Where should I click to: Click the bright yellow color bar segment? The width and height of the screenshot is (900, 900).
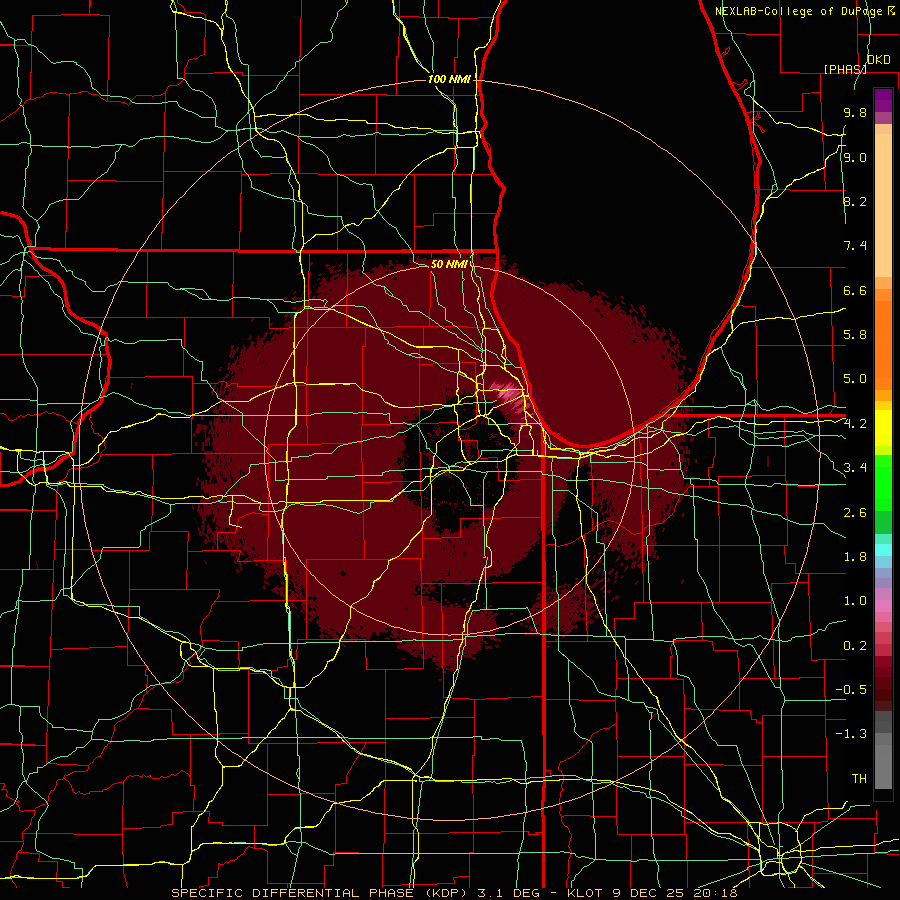(883, 428)
